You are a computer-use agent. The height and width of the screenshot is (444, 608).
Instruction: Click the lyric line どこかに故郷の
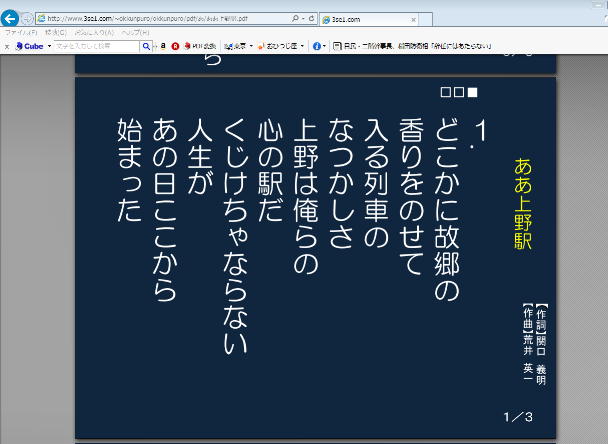click(447, 210)
